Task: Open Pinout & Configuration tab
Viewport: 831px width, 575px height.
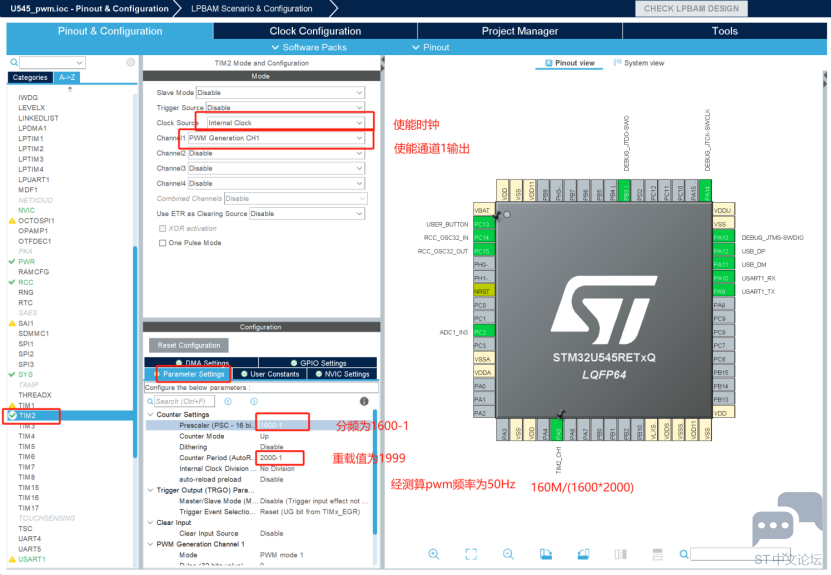Action: (x=110, y=31)
